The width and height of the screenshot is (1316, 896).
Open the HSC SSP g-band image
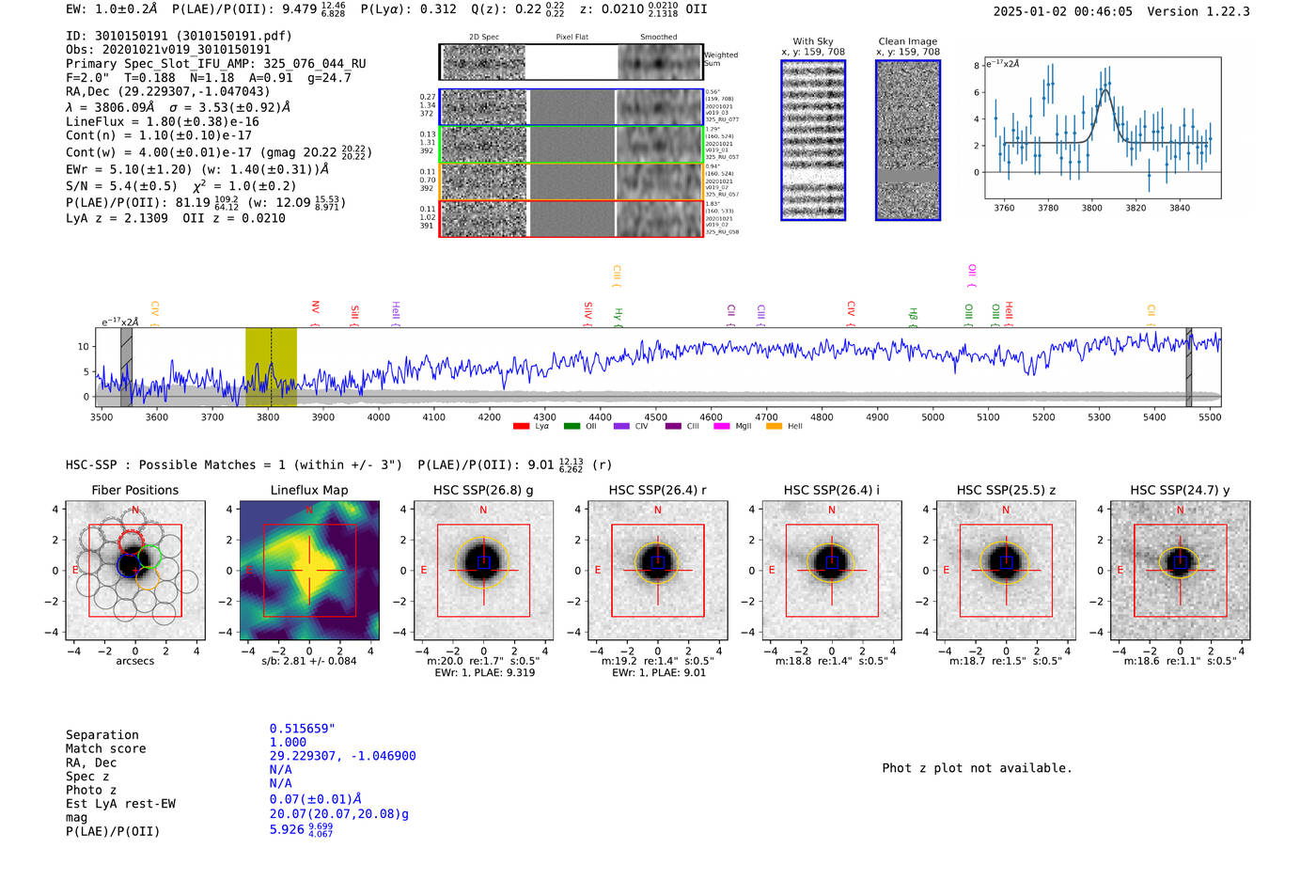pyautogui.click(x=483, y=571)
